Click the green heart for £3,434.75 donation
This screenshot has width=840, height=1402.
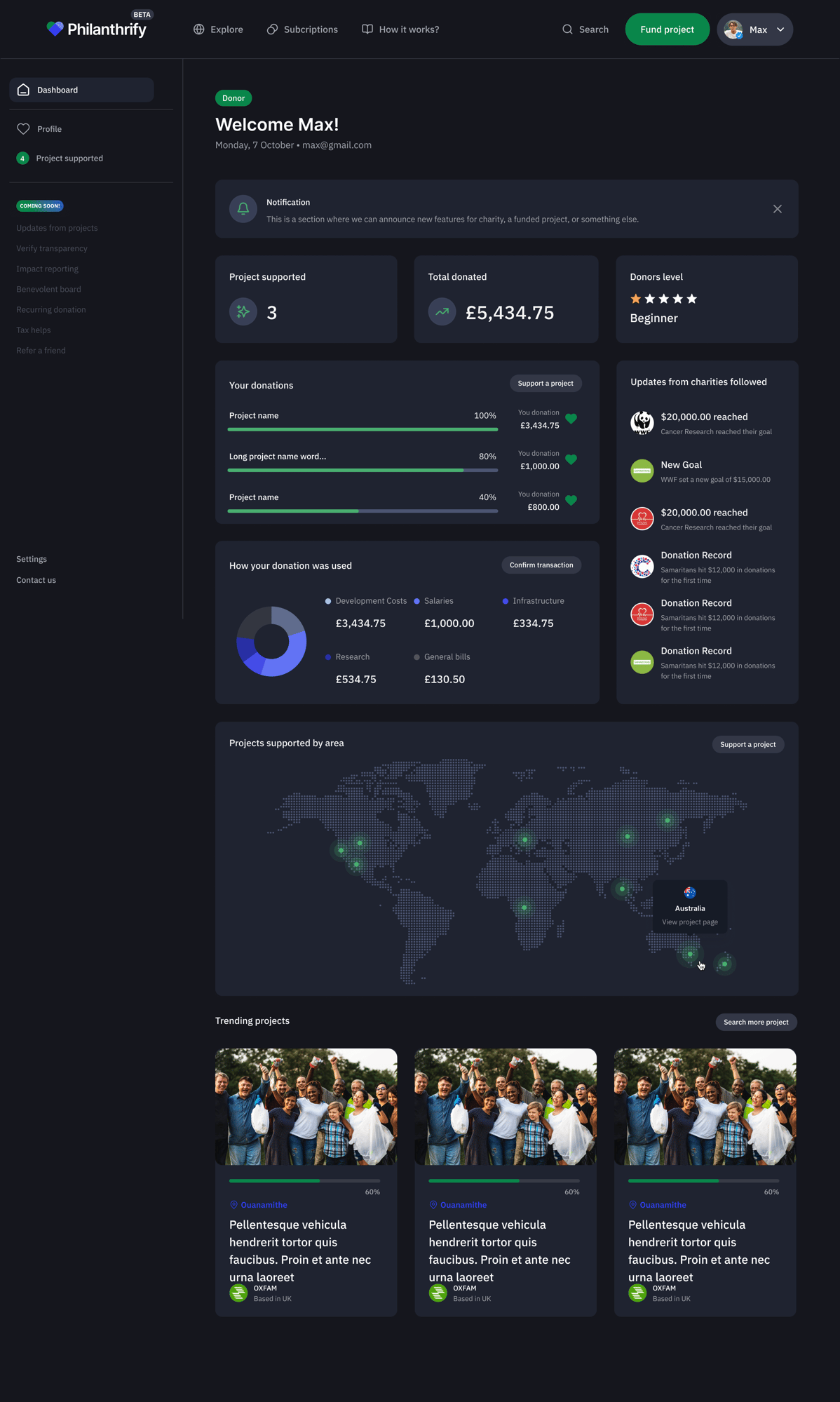click(571, 419)
